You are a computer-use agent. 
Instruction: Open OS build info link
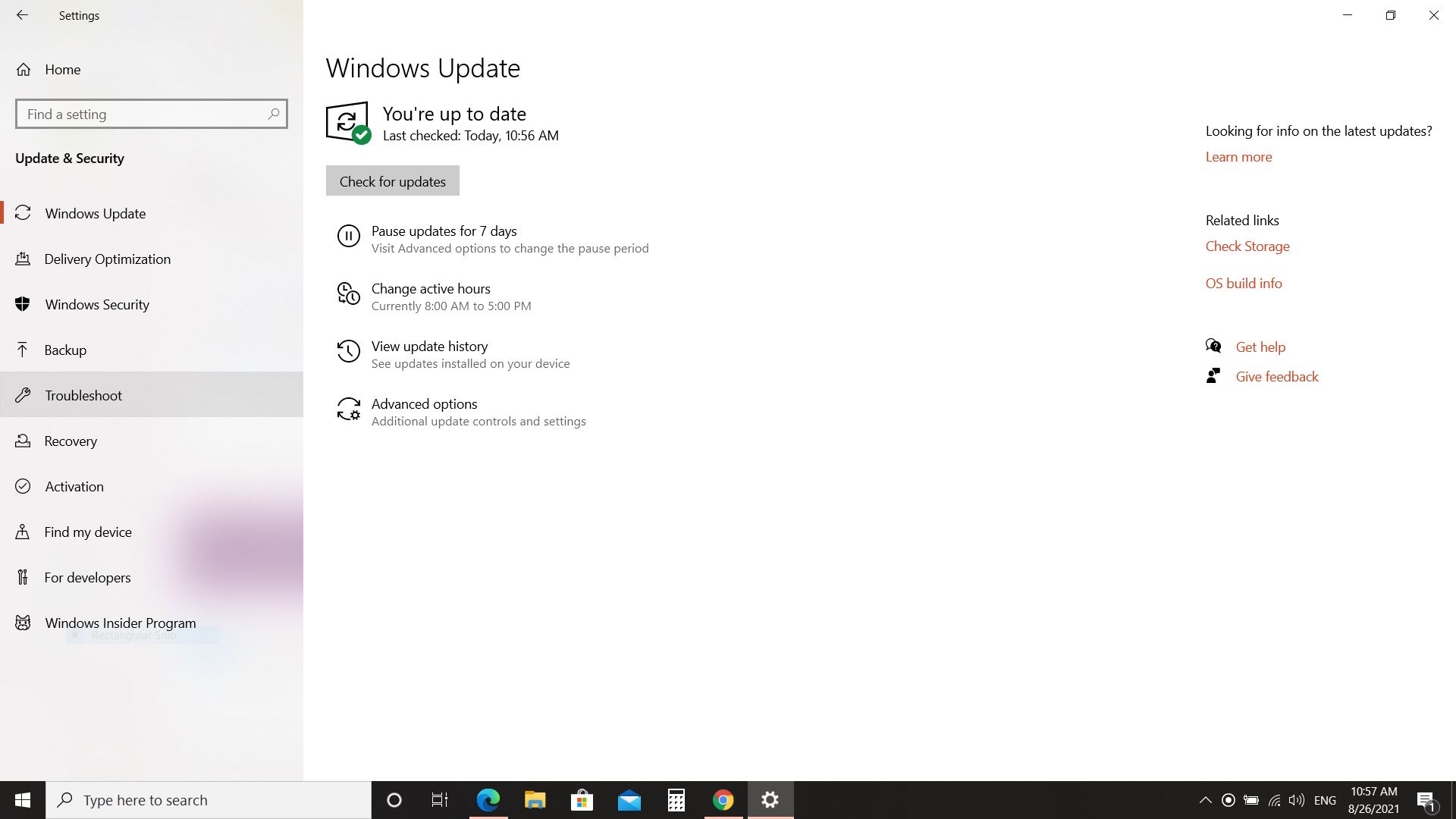point(1244,283)
